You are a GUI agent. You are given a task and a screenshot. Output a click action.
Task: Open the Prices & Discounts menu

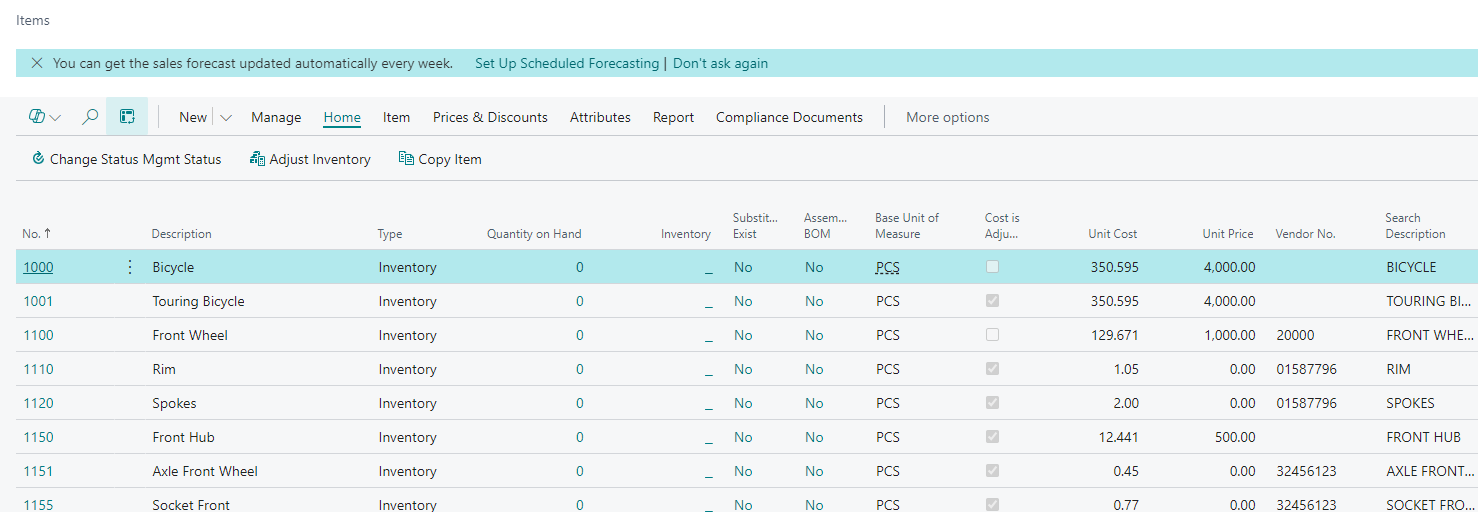pyautogui.click(x=490, y=117)
